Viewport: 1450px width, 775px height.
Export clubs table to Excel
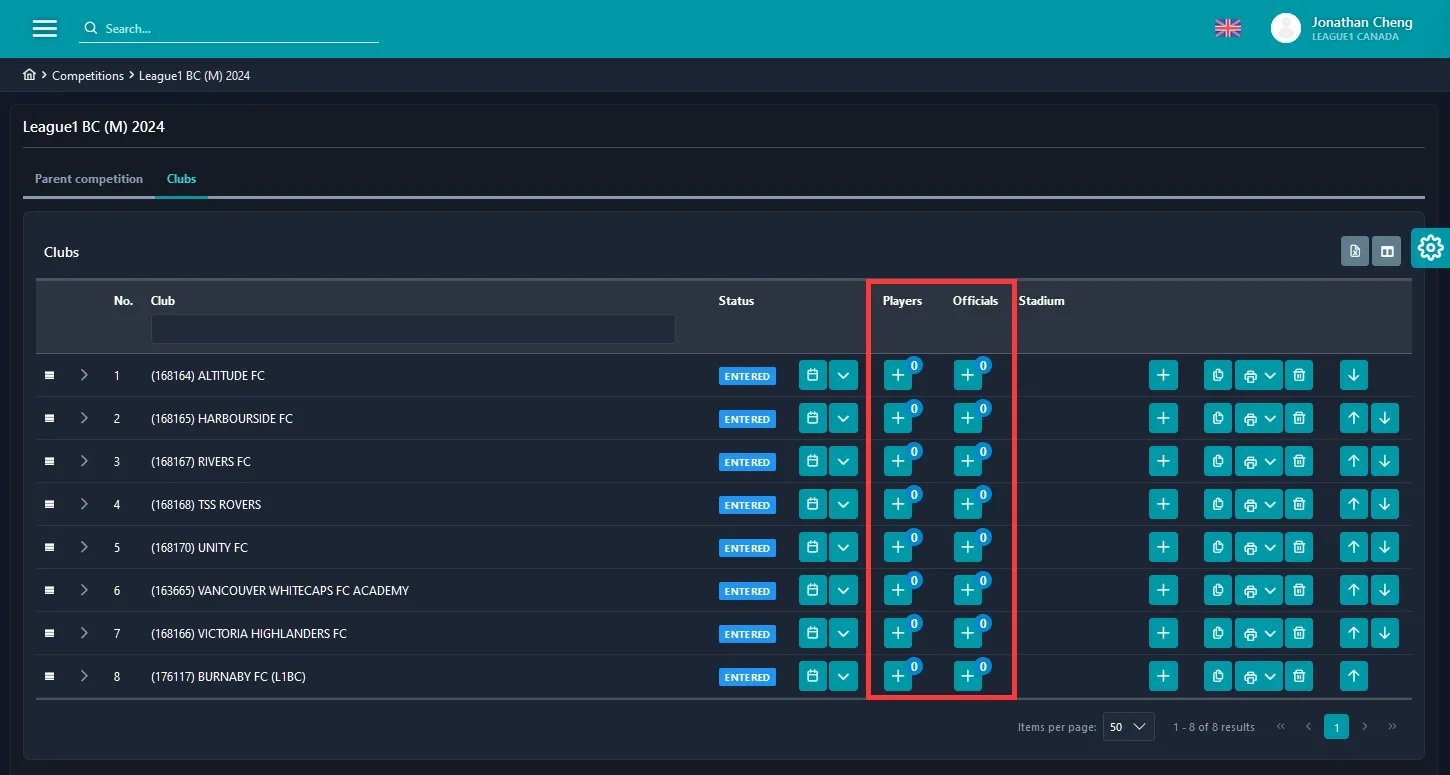point(1355,251)
